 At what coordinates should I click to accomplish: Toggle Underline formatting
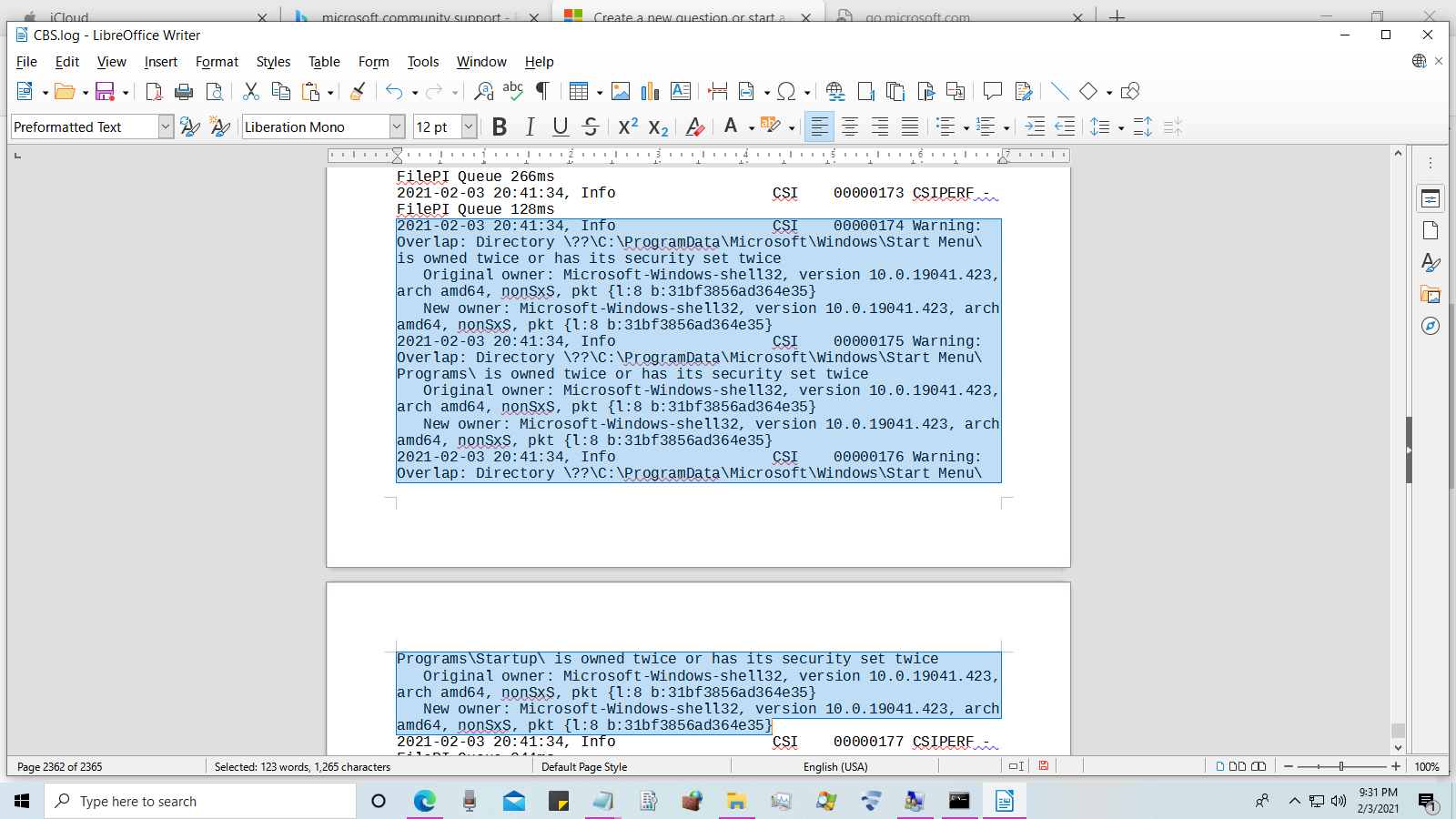click(561, 127)
